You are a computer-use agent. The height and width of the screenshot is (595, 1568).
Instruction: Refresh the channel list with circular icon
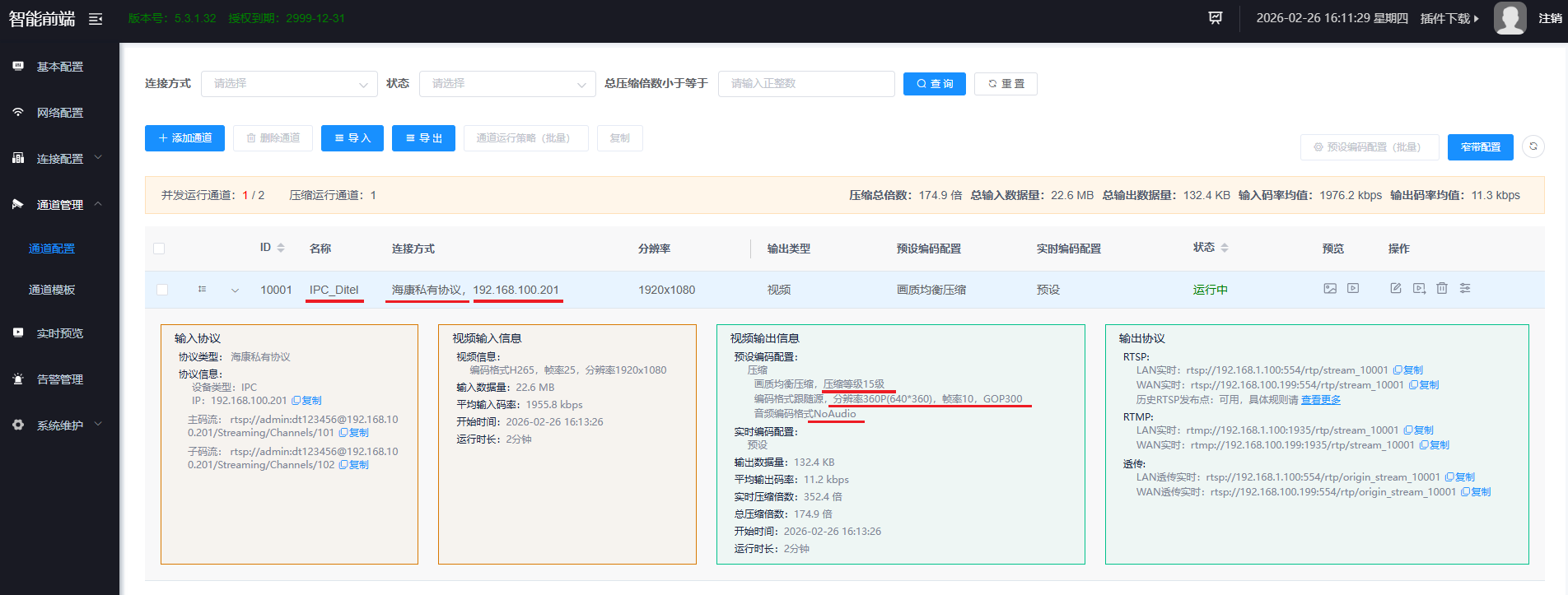tap(1533, 146)
